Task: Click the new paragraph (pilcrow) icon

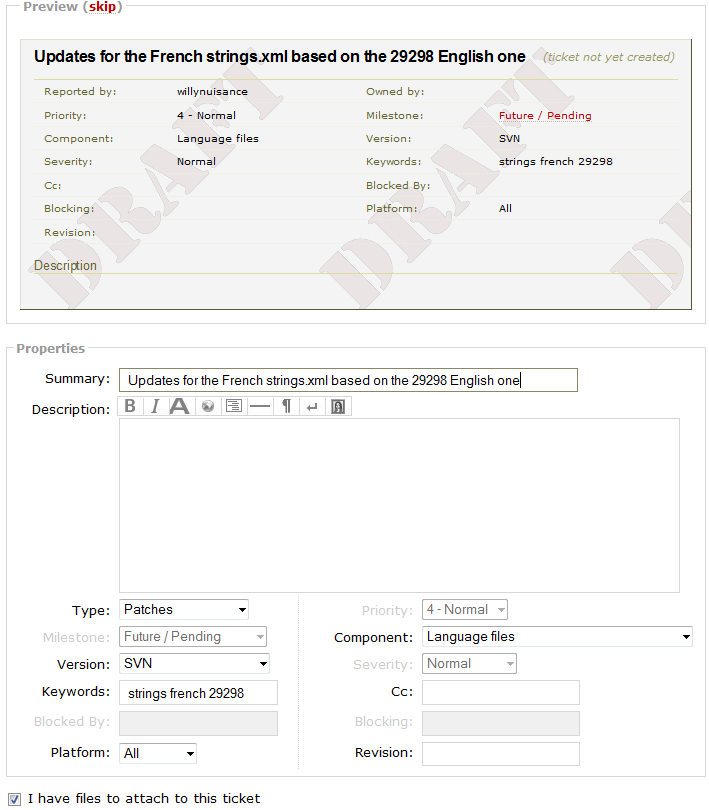Action: [x=286, y=406]
